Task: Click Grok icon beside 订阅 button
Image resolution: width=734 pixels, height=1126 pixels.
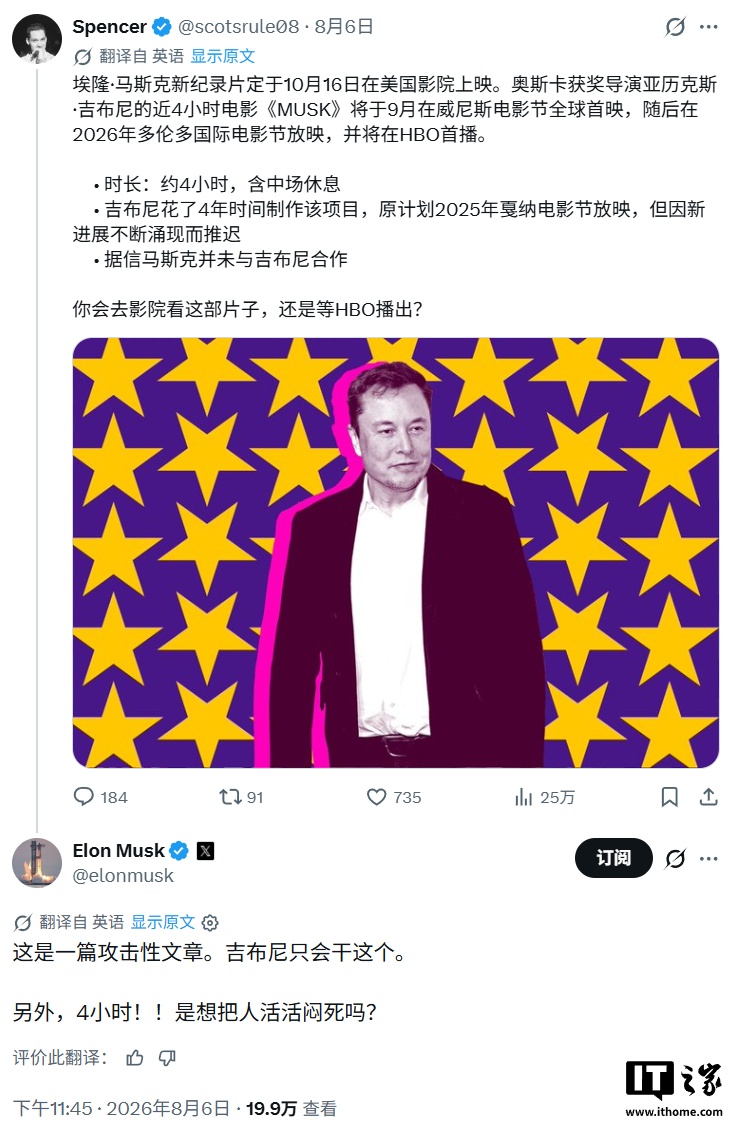Action: (675, 858)
